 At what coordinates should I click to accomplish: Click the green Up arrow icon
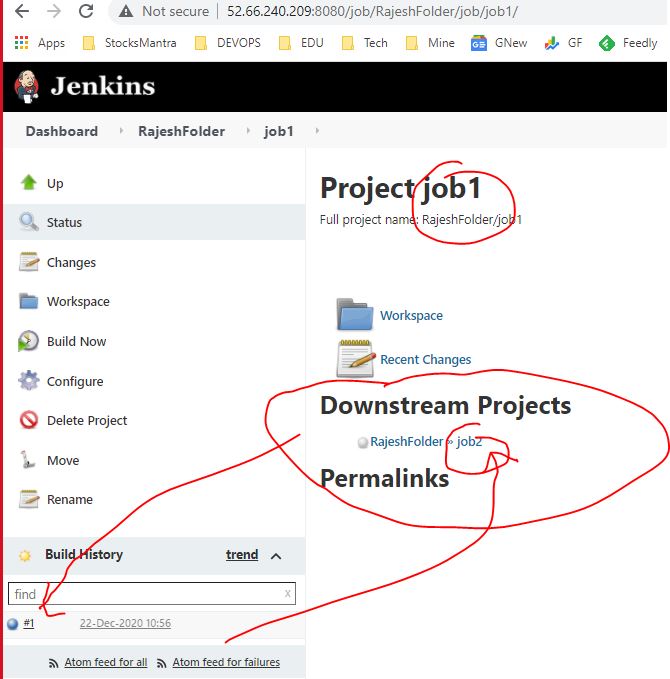pyautogui.click(x=28, y=183)
